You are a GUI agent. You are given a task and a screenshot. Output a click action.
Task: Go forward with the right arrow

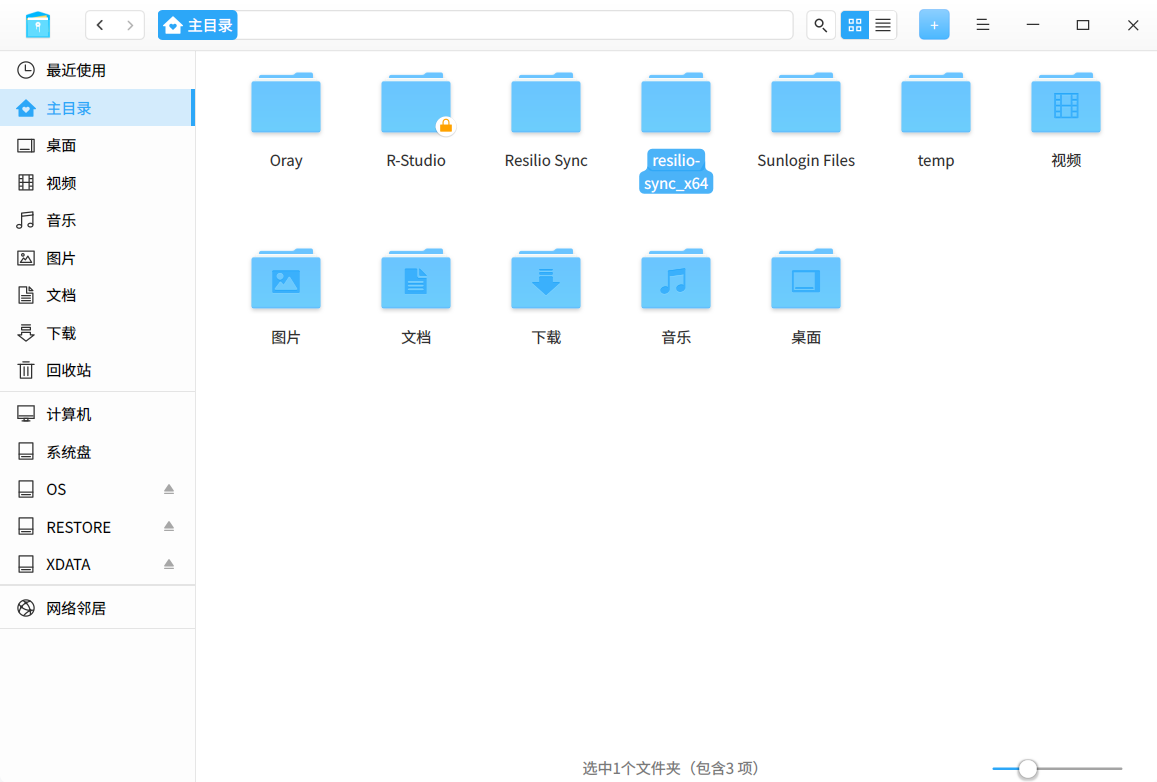coord(130,25)
